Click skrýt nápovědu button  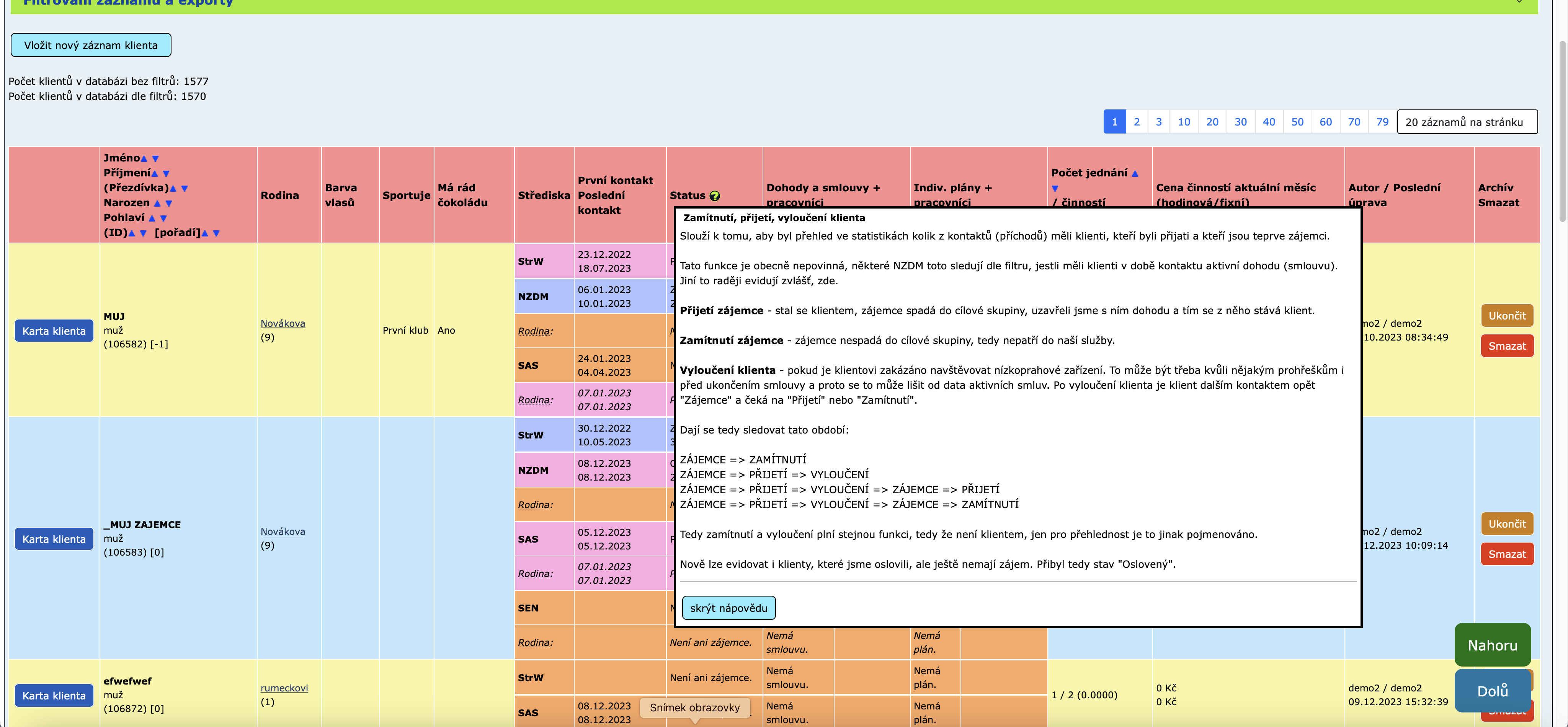pos(728,608)
